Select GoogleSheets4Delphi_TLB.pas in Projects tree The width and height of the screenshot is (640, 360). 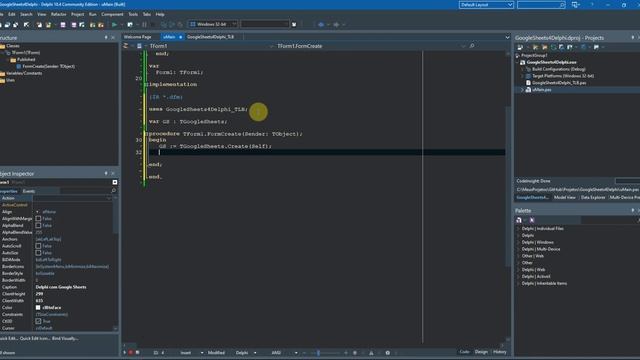[x=559, y=83]
